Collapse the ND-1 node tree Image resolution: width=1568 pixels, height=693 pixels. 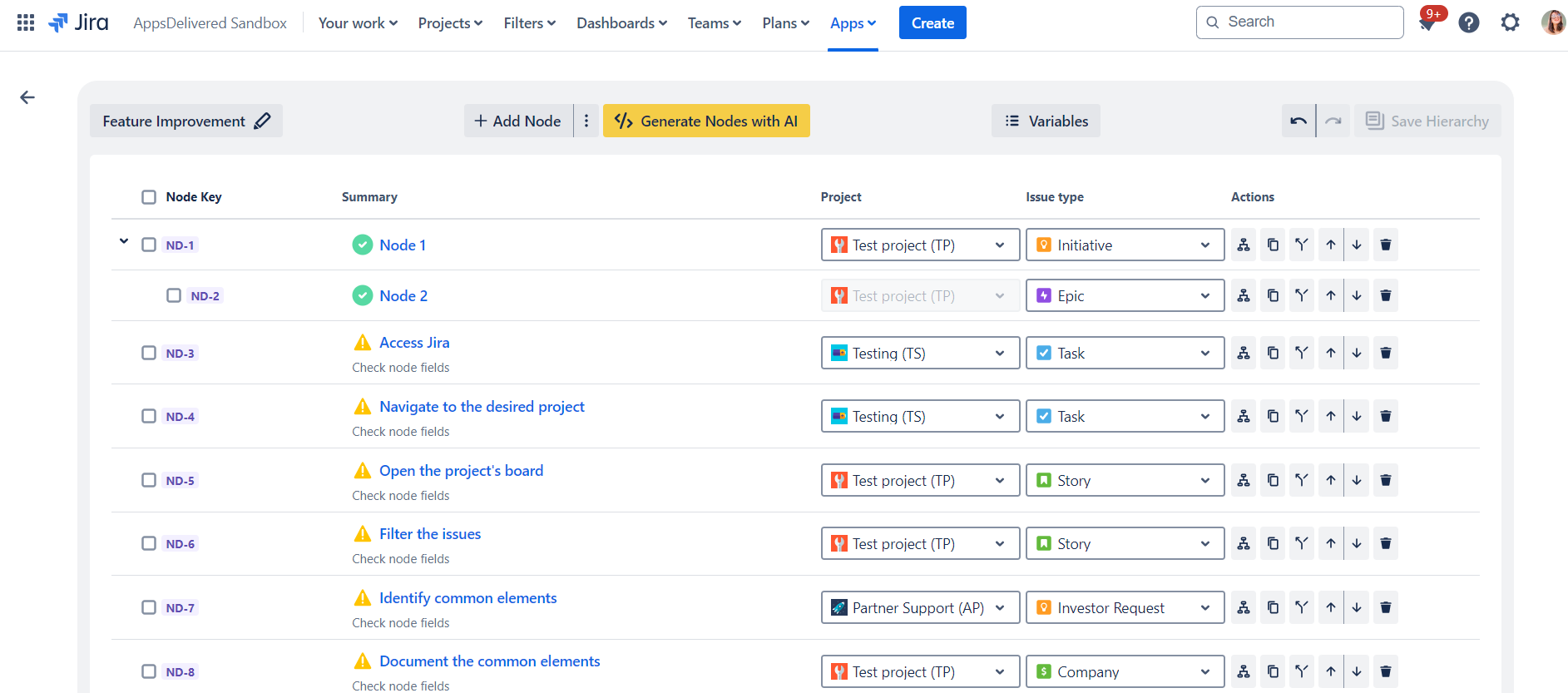pyautogui.click(x=124, y=241)
